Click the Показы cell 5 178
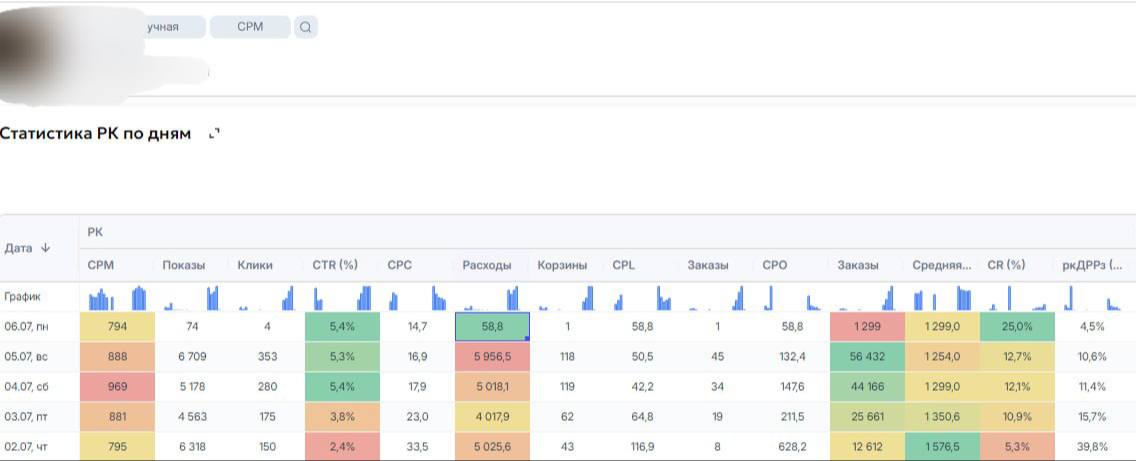Image resolution: width=1136 pixels, height=461 pixels. click(192, 387)
